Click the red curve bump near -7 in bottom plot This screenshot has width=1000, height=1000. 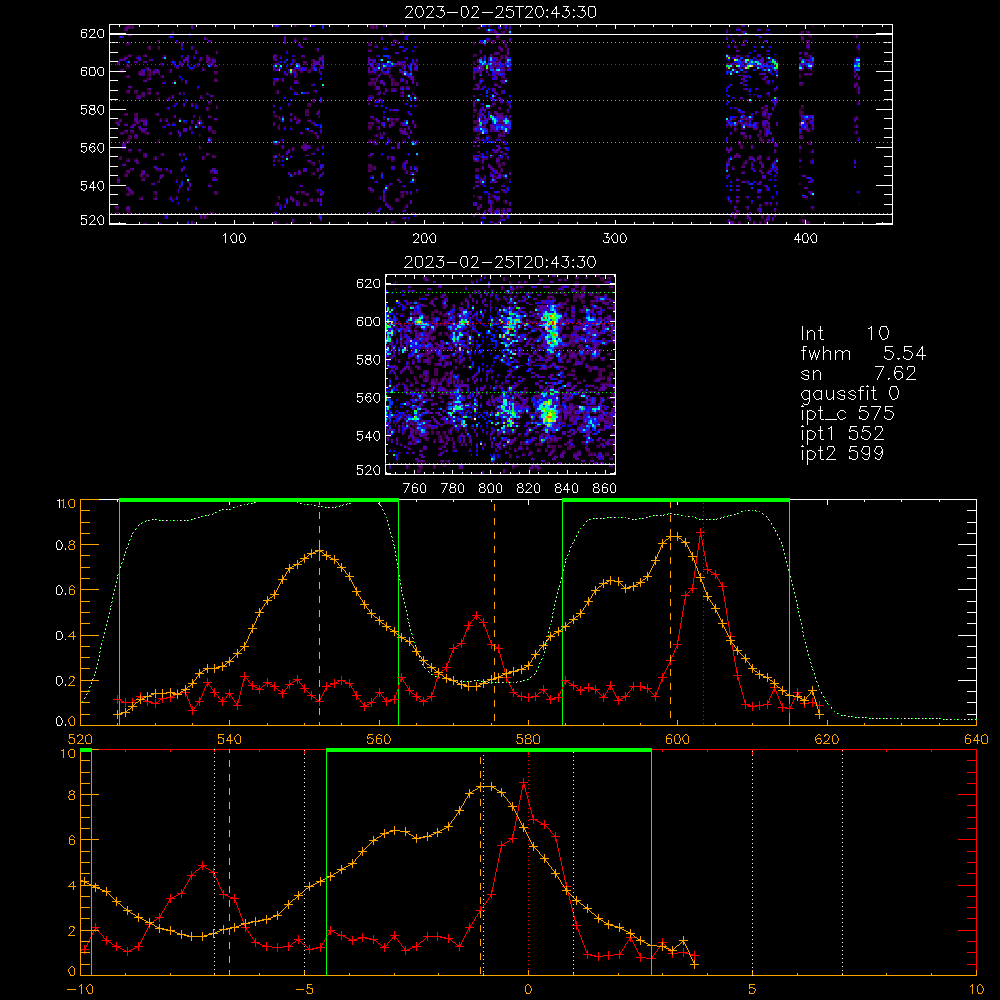tap(203, 865)
